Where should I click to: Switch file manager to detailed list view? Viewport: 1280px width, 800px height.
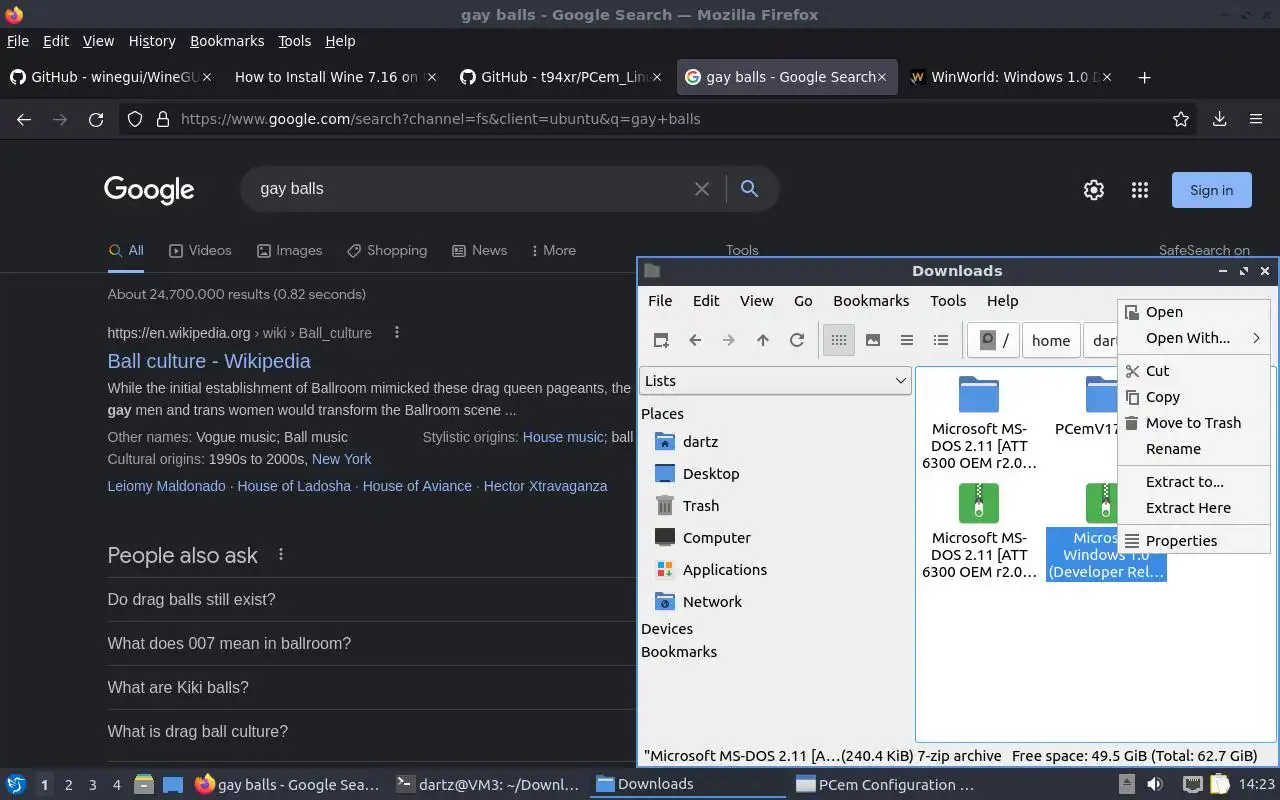pyautogui.click(x=941, y=340)
